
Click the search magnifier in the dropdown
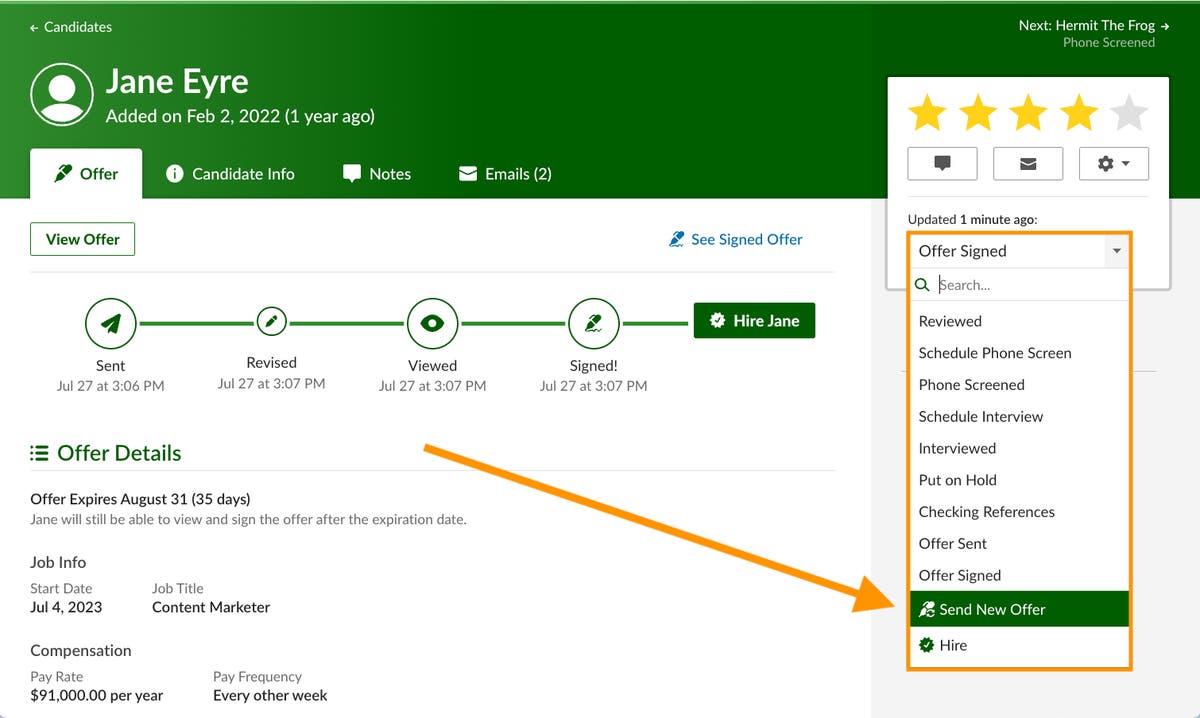pos(922,285)
